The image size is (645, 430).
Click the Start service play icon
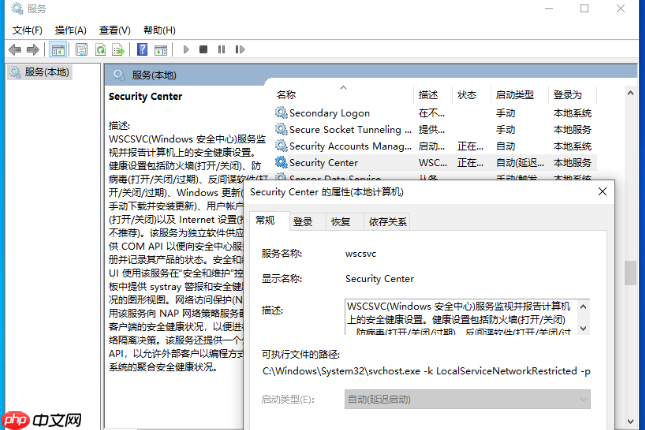coord(186,50)
